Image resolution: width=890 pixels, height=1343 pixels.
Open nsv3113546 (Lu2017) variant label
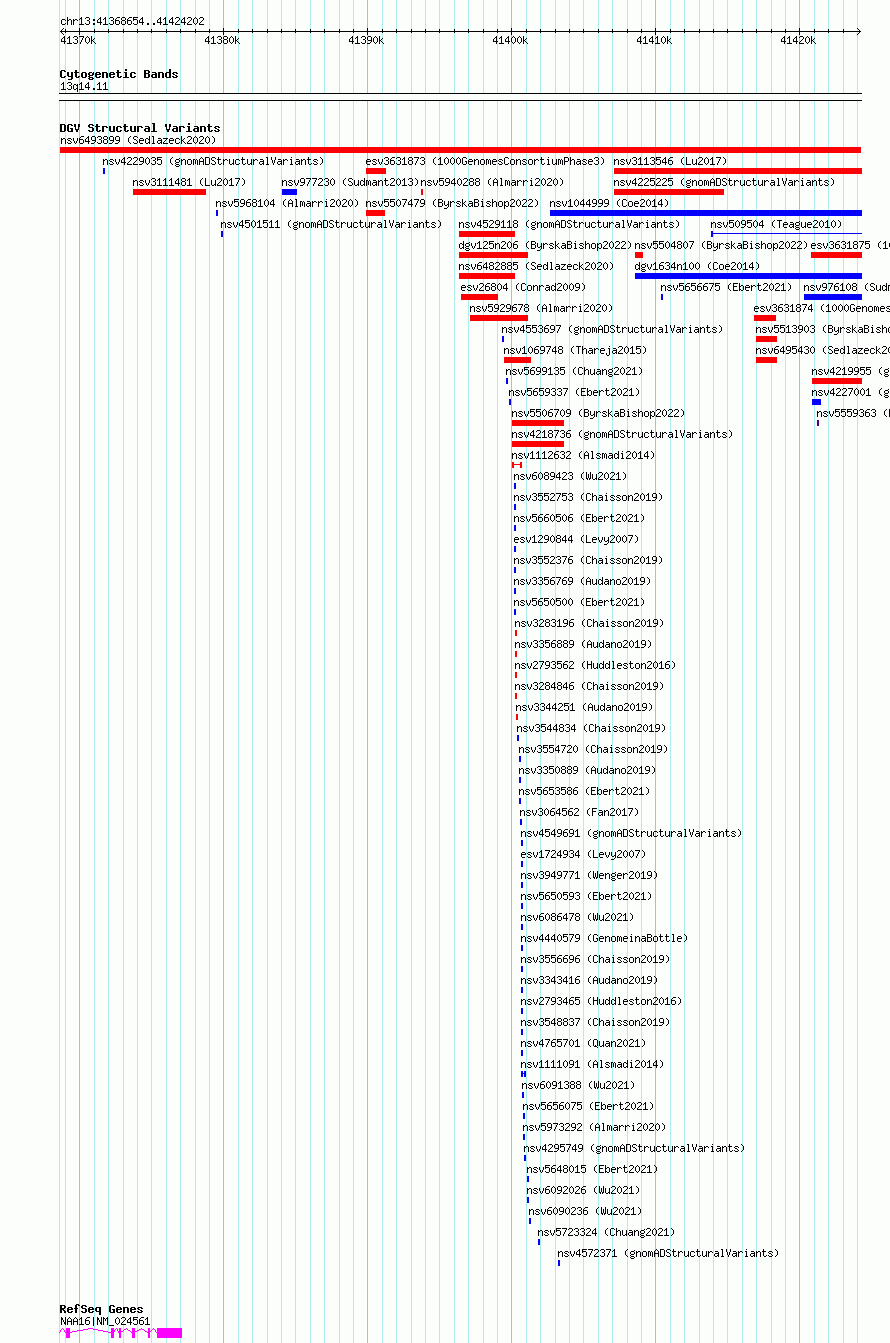pyautogui.click(x=670, y=161)
